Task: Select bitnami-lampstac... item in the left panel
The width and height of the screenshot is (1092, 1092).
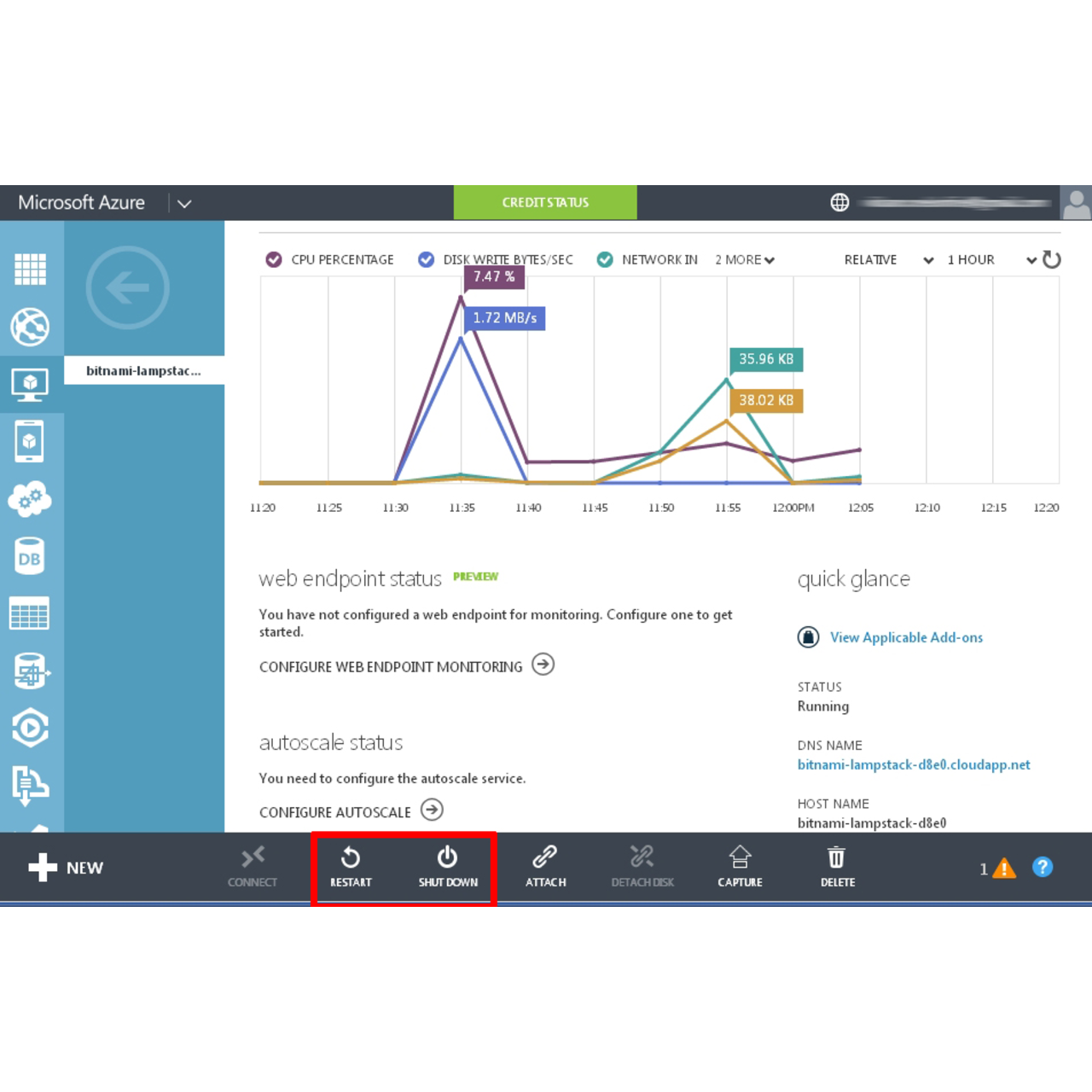Action: click(143, 371)
